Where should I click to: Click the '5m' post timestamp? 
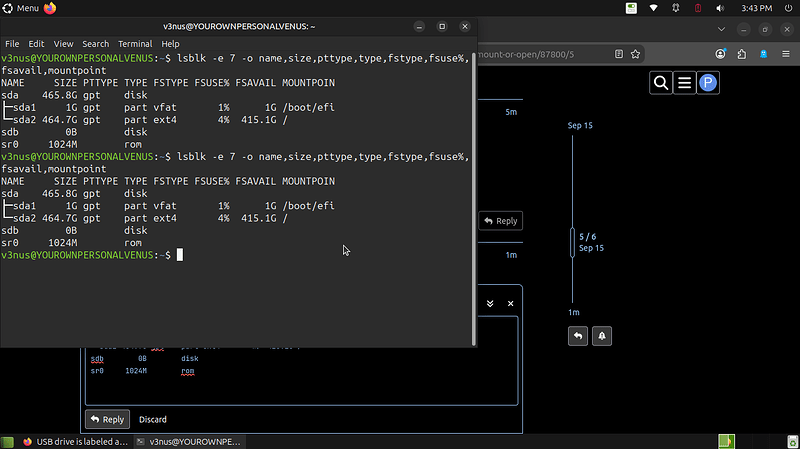tap(511, 112)
